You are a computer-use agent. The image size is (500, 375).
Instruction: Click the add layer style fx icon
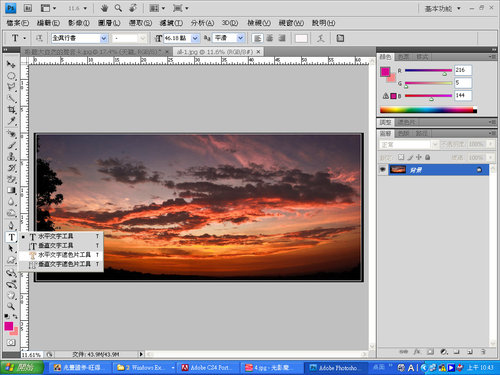point(417,352)
